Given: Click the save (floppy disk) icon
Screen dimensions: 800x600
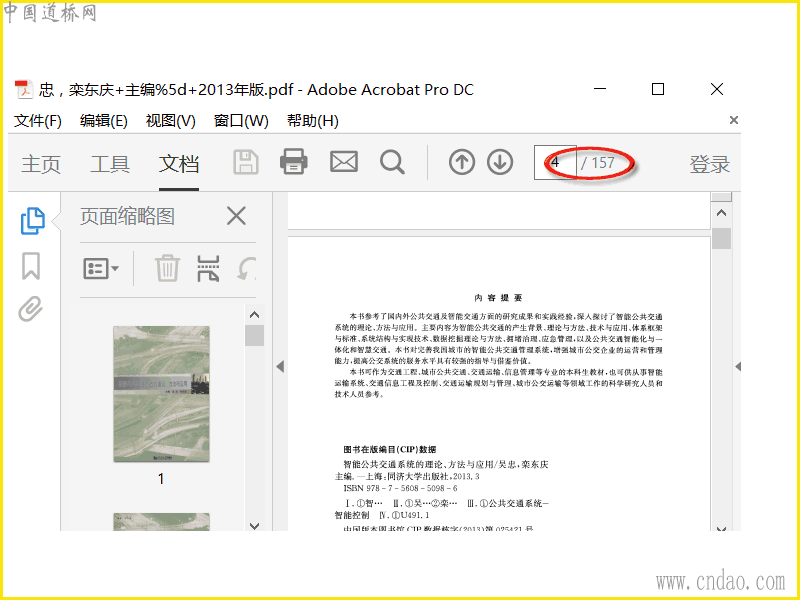Looking at the screenshot, I should (246, 163).
